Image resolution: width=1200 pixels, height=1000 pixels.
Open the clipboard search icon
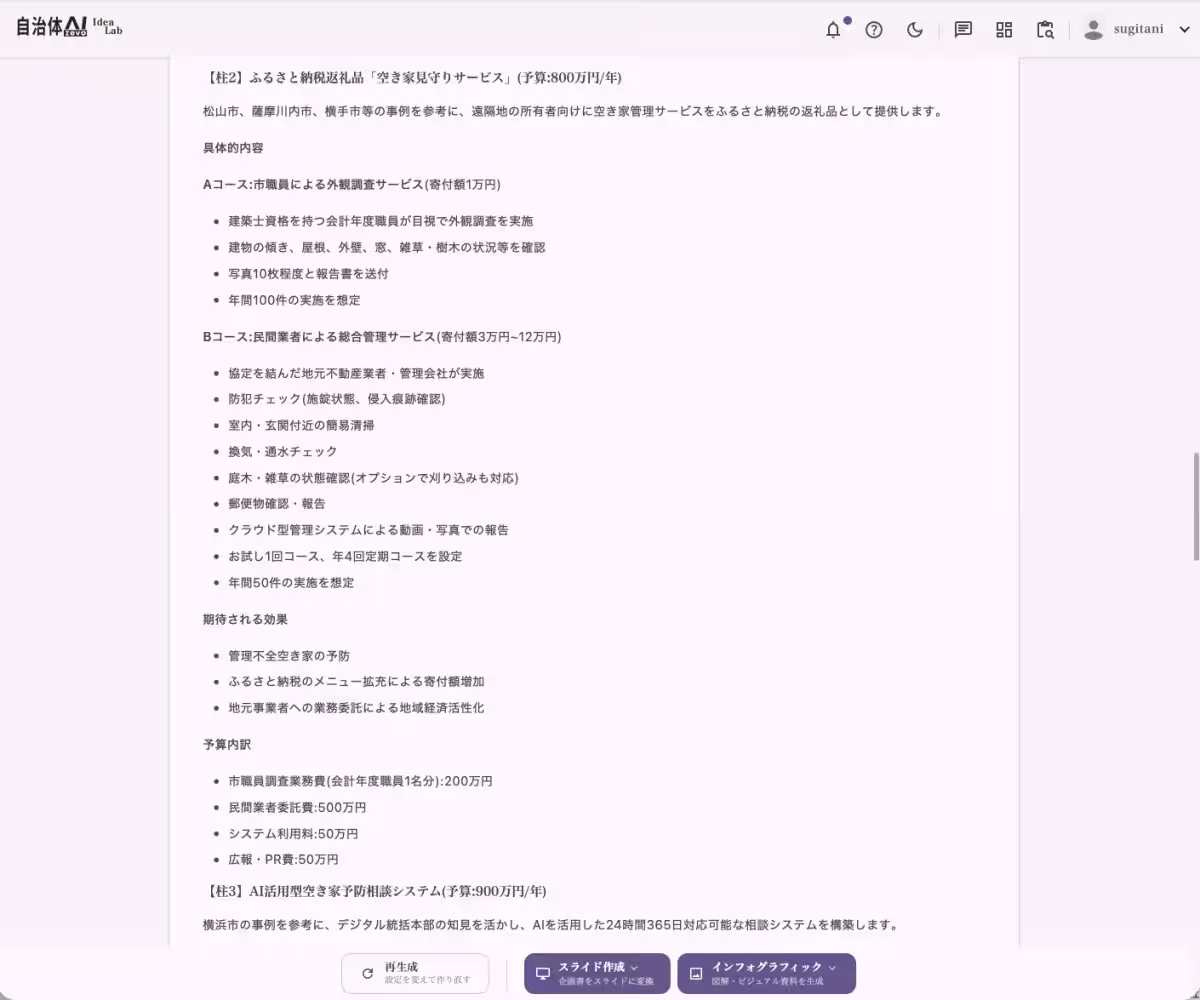pyautogui.click(x=1045, y=30)
